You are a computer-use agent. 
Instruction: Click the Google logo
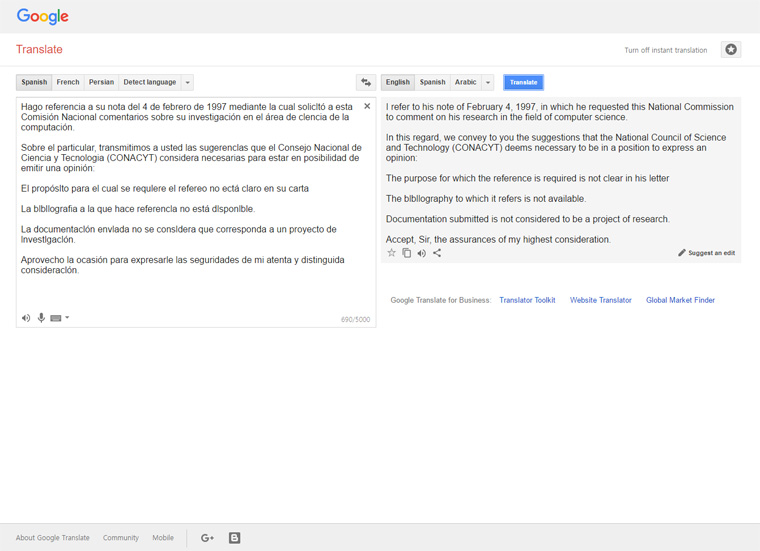[x=43, y=16]
